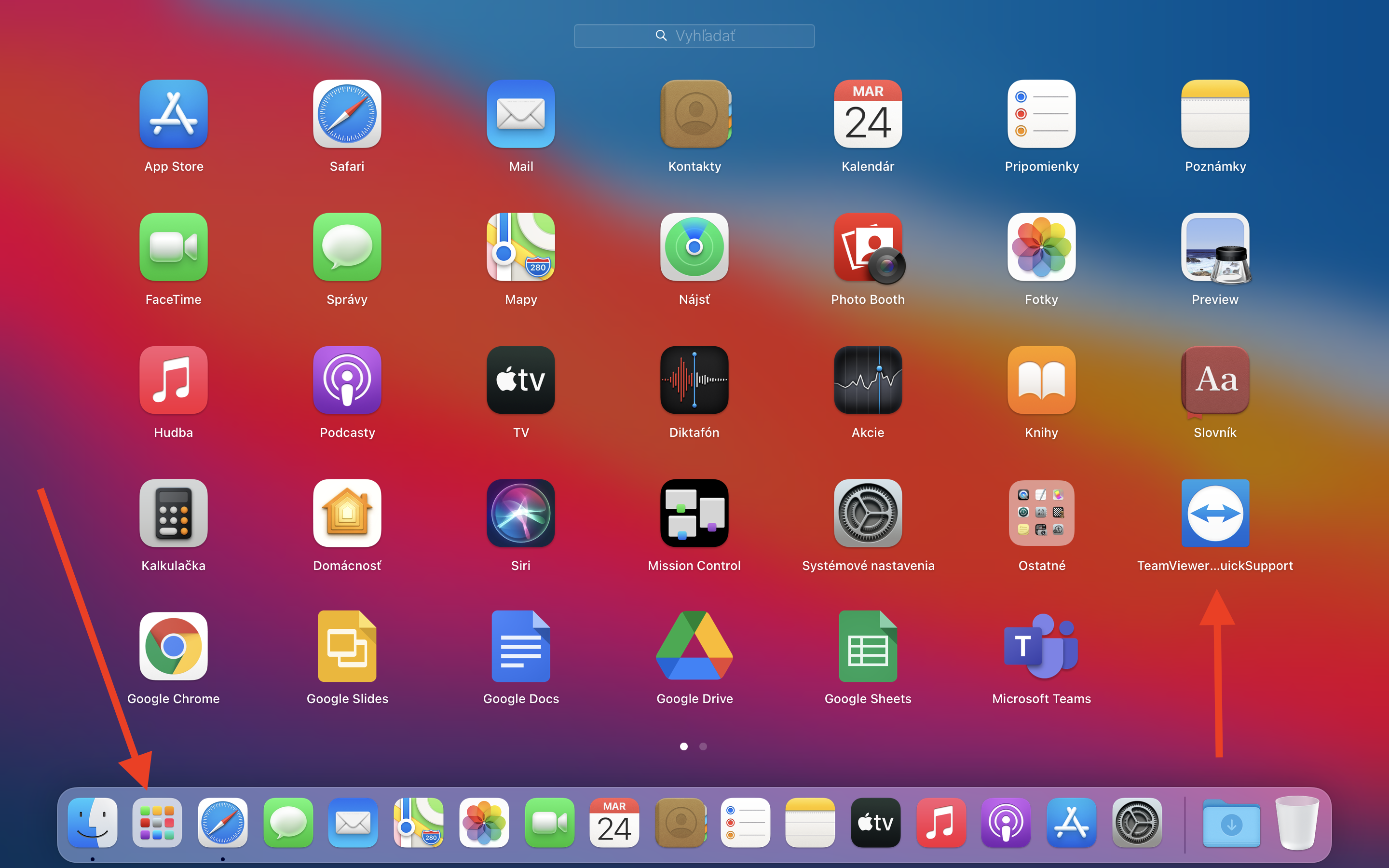Click the Vyhľadať search field
Screen dimensions: 1389x868
click(x=694, y=36)
